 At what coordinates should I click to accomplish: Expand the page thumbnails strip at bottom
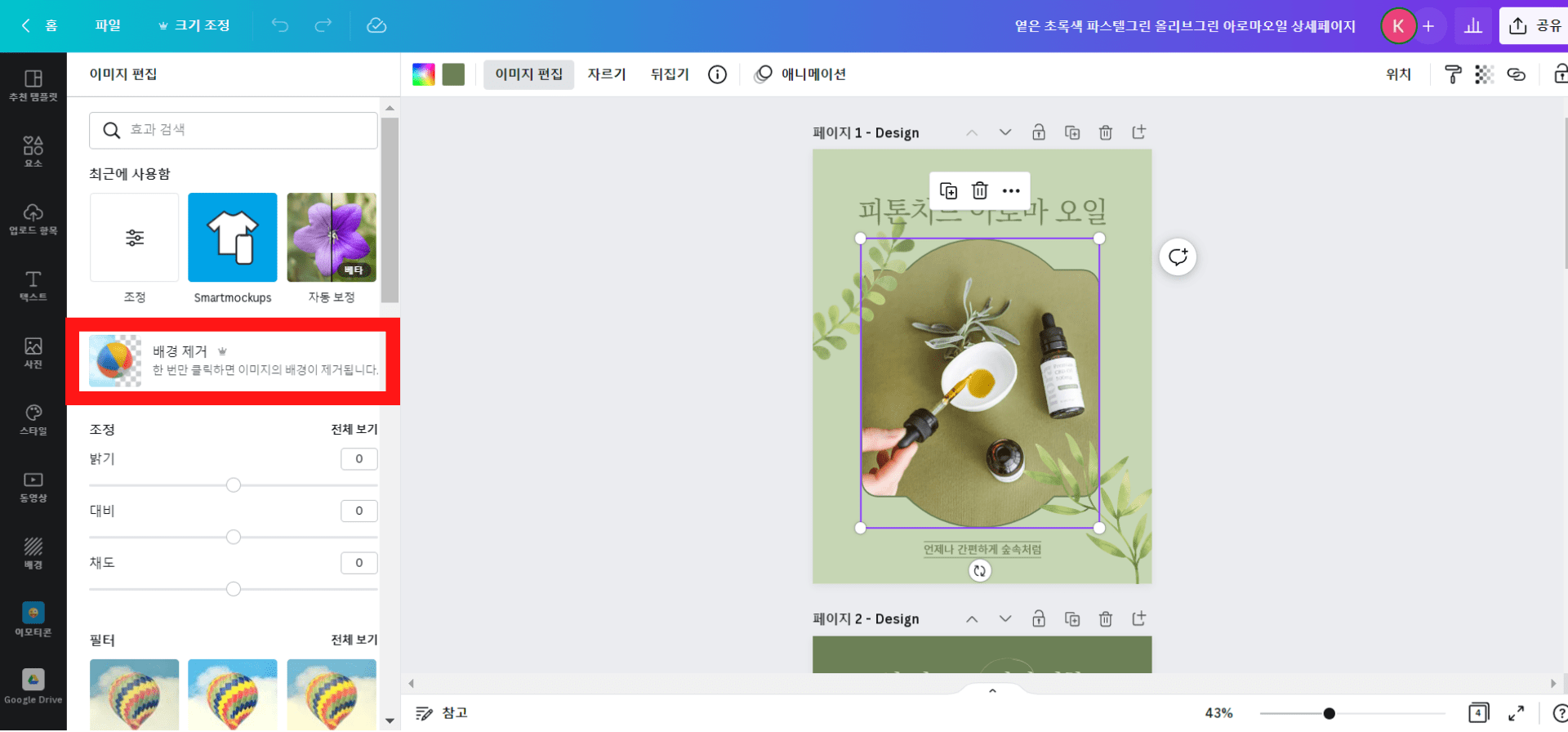[992, 691]
